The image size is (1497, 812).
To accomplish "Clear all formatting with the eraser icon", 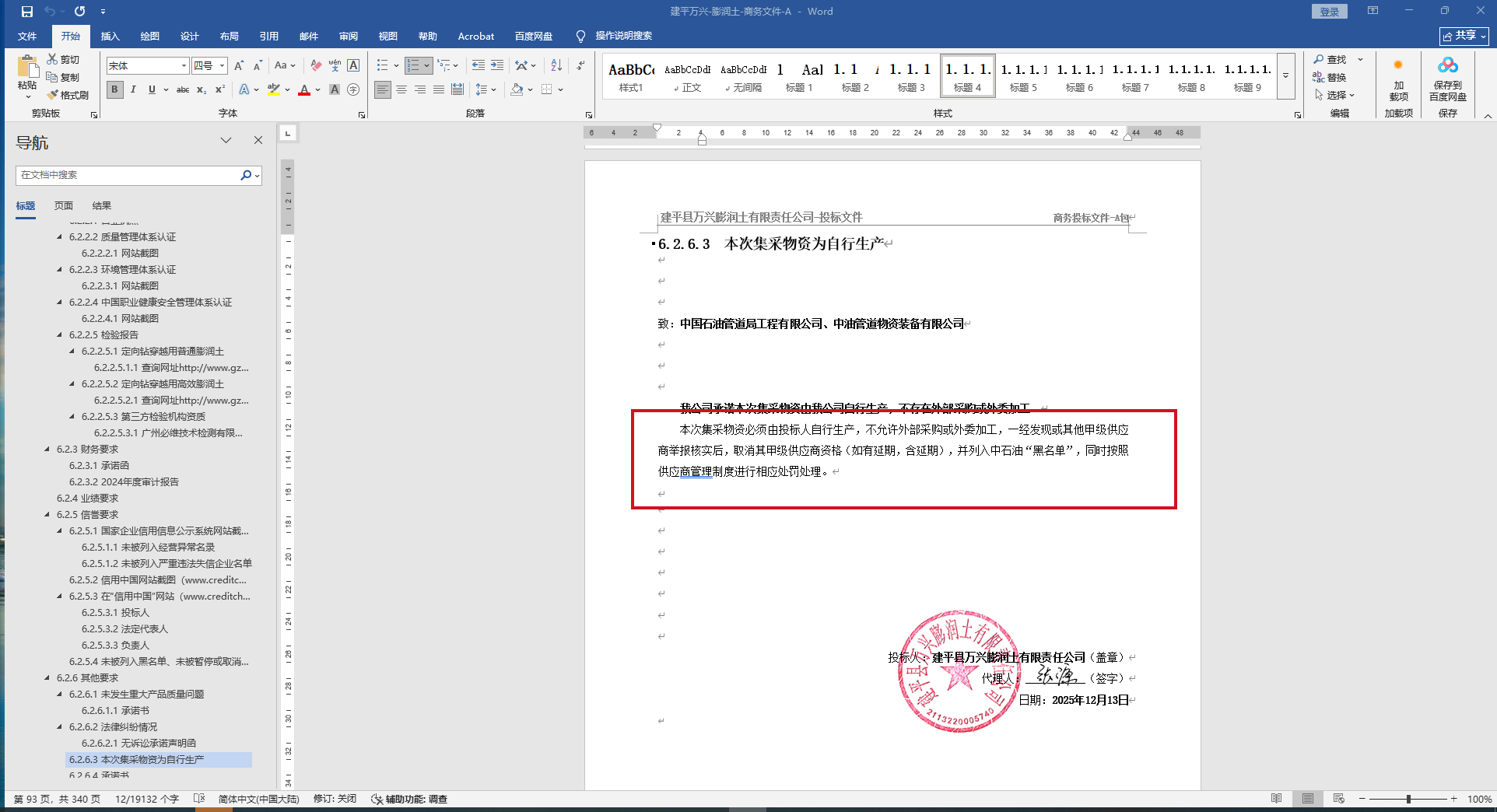I will [316, 65].
